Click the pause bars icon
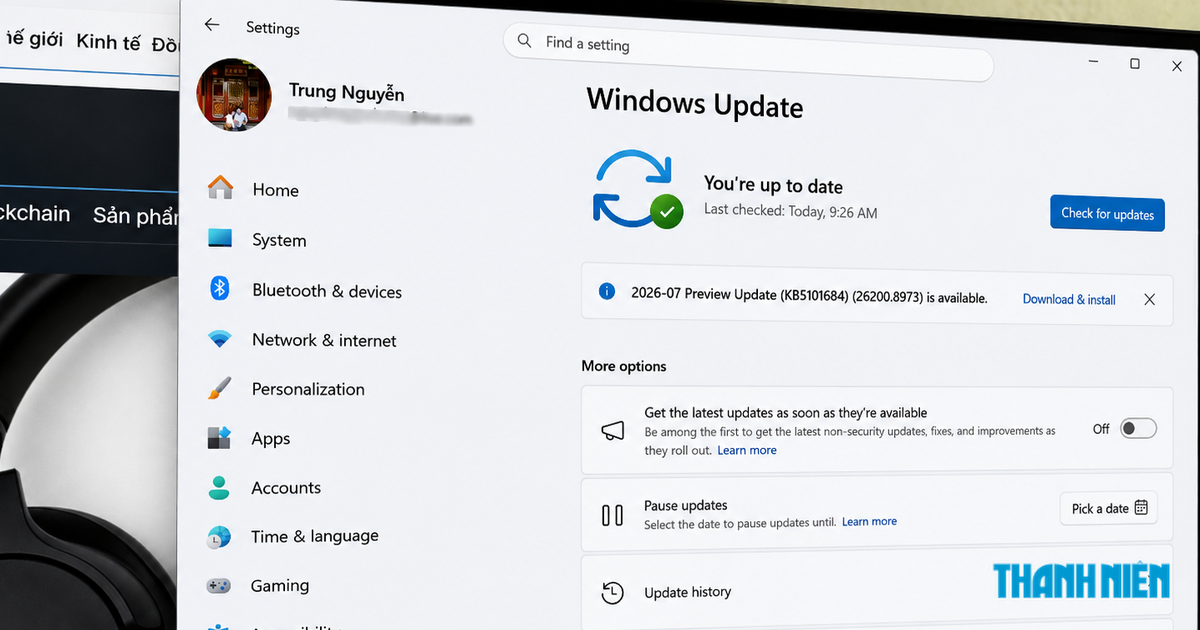 click(612, 515)
